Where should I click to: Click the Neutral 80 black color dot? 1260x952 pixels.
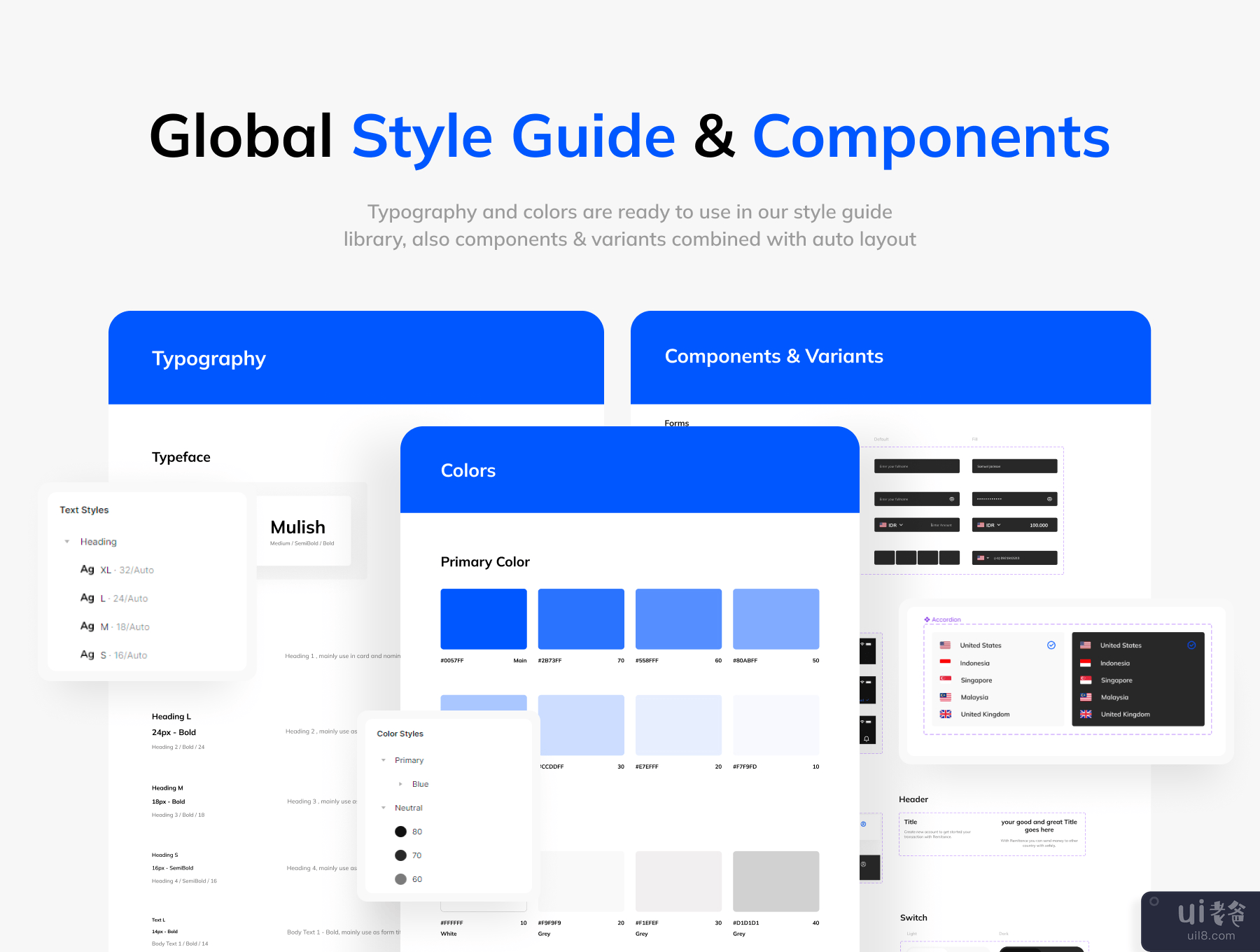[x=400, y=832]
